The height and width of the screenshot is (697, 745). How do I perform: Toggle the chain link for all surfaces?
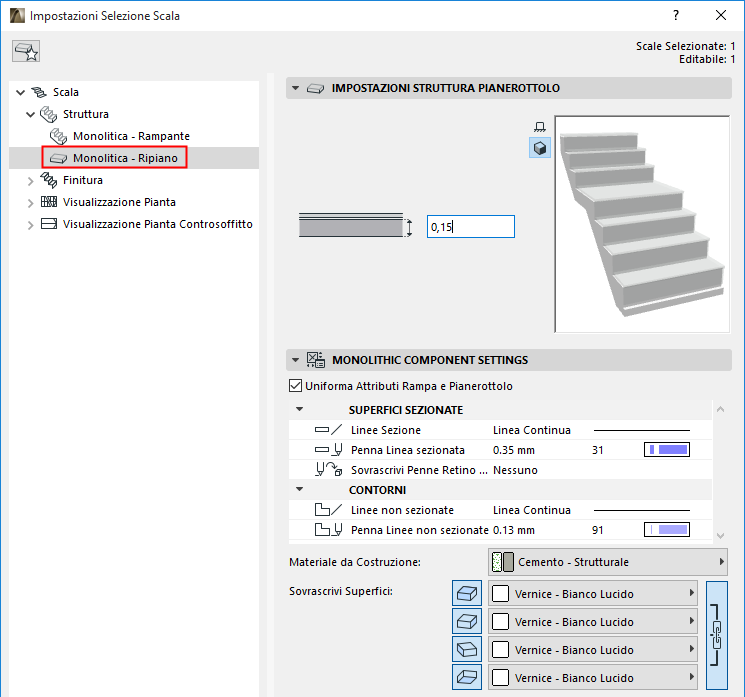(717, 635)
